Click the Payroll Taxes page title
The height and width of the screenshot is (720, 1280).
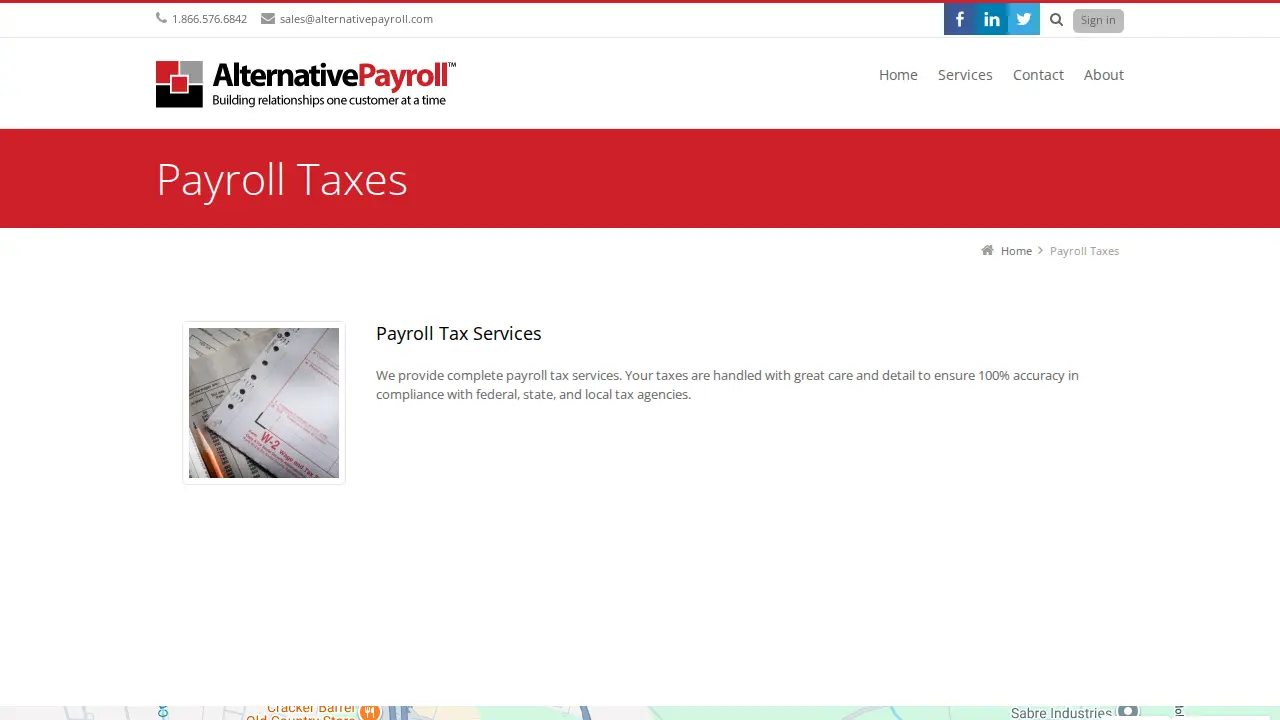pyautogui.click(x=282, y=180)
